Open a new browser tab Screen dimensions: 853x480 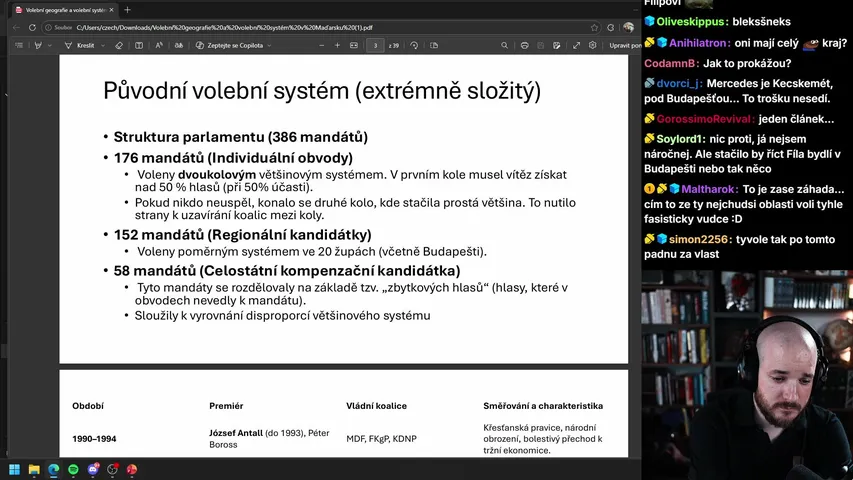click(127, 10)
